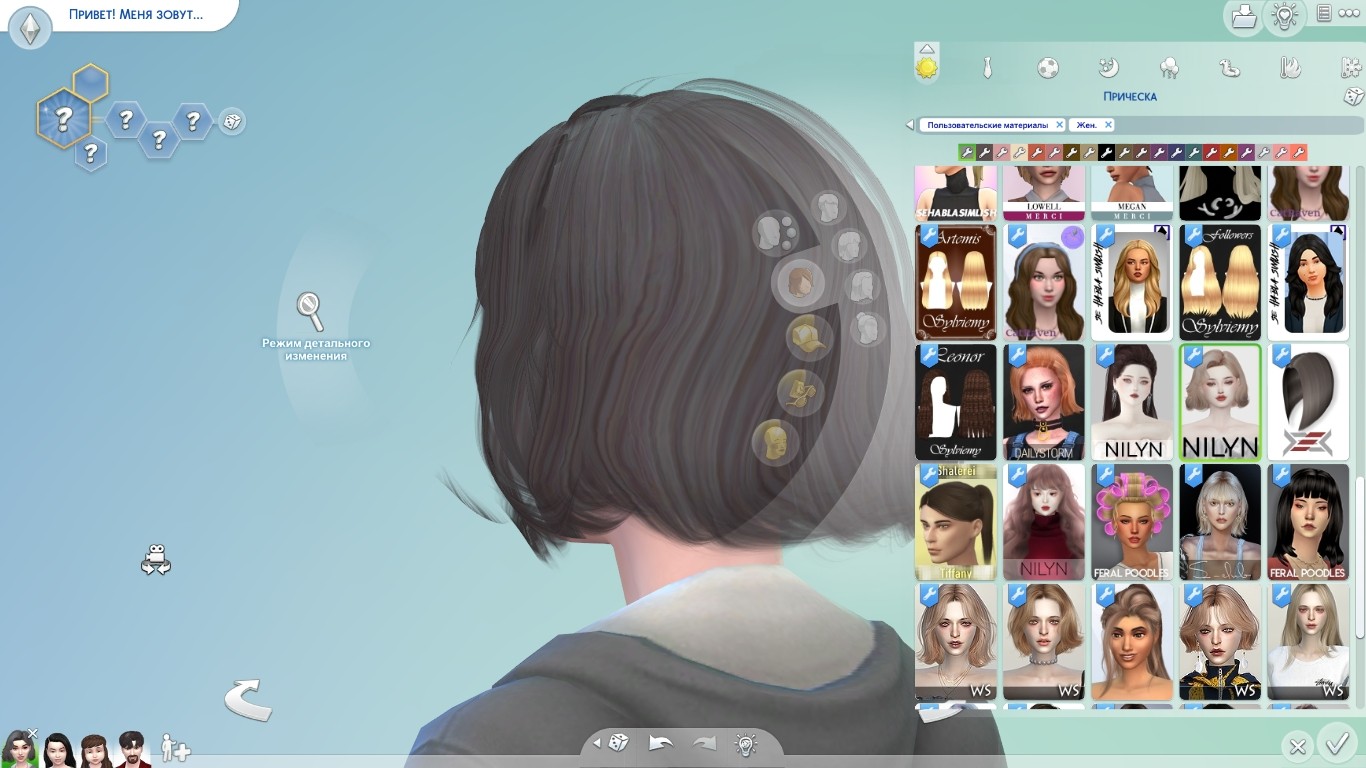Choose the Leonor Sylviemy hairstyle
This screenshot has width=1366, height=768.
click(956, 402)
